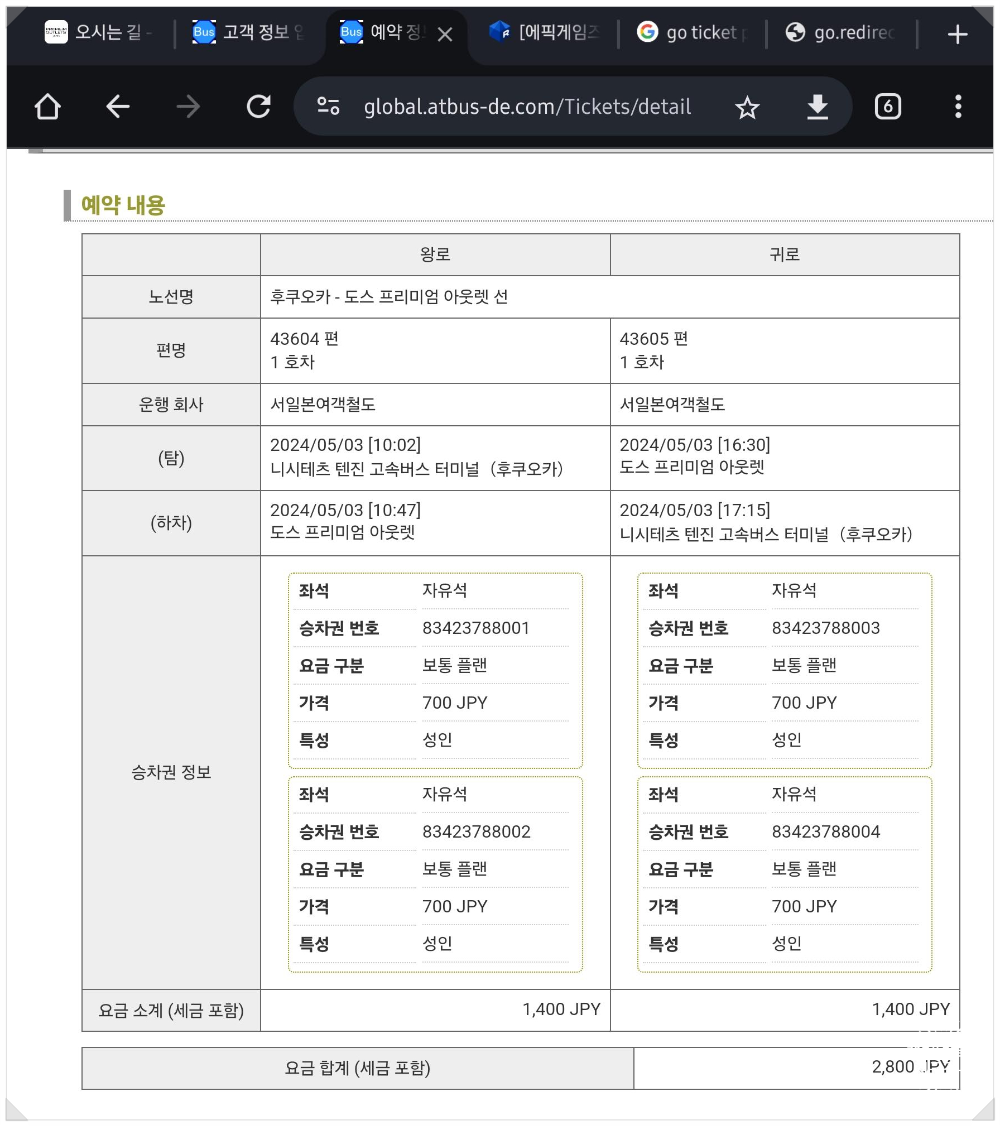Click the 편명 row label
1000x1126 pixels.
click(171, 350)
